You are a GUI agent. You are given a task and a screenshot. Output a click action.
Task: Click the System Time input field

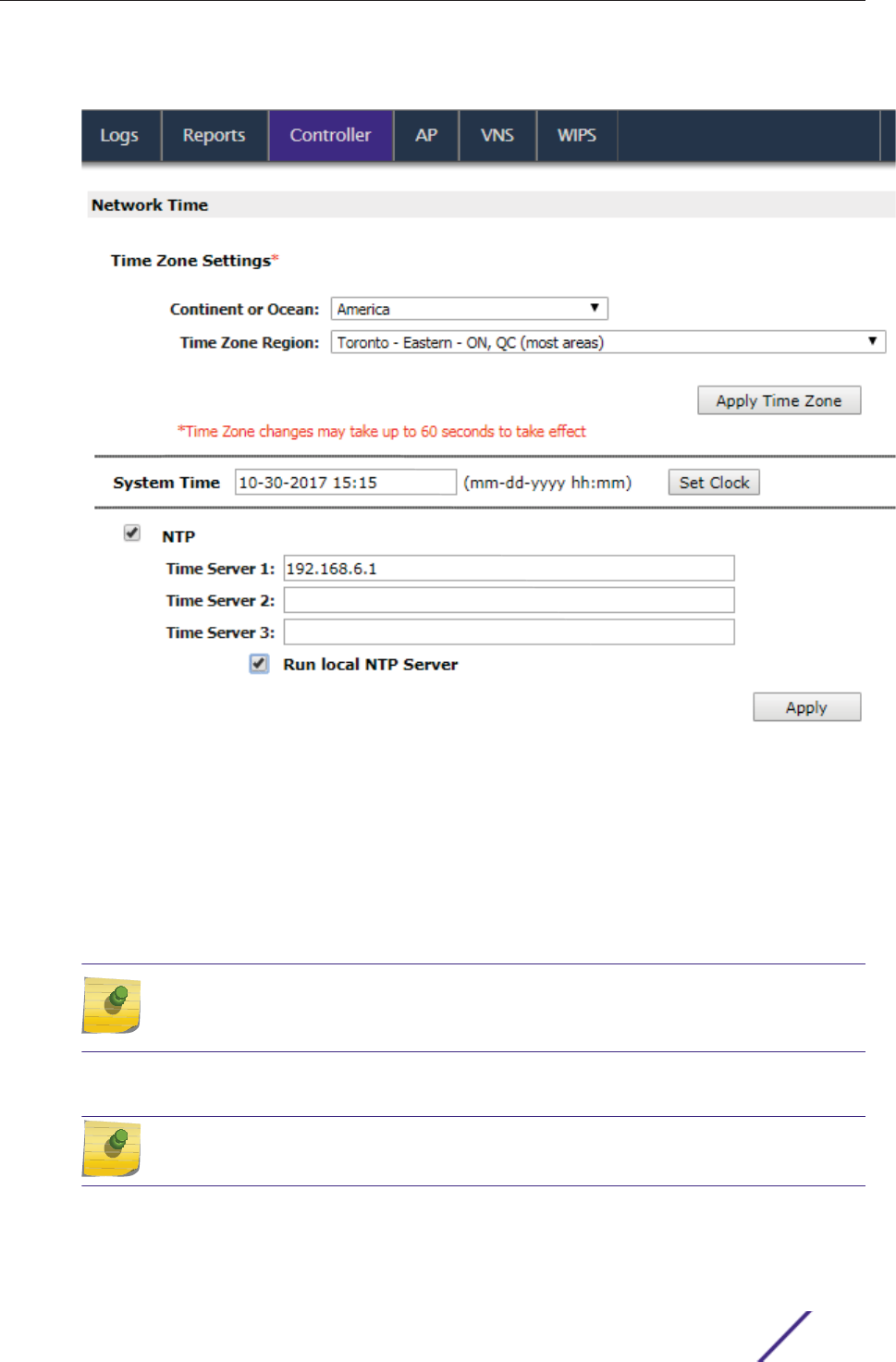click(x=346, y=482)
